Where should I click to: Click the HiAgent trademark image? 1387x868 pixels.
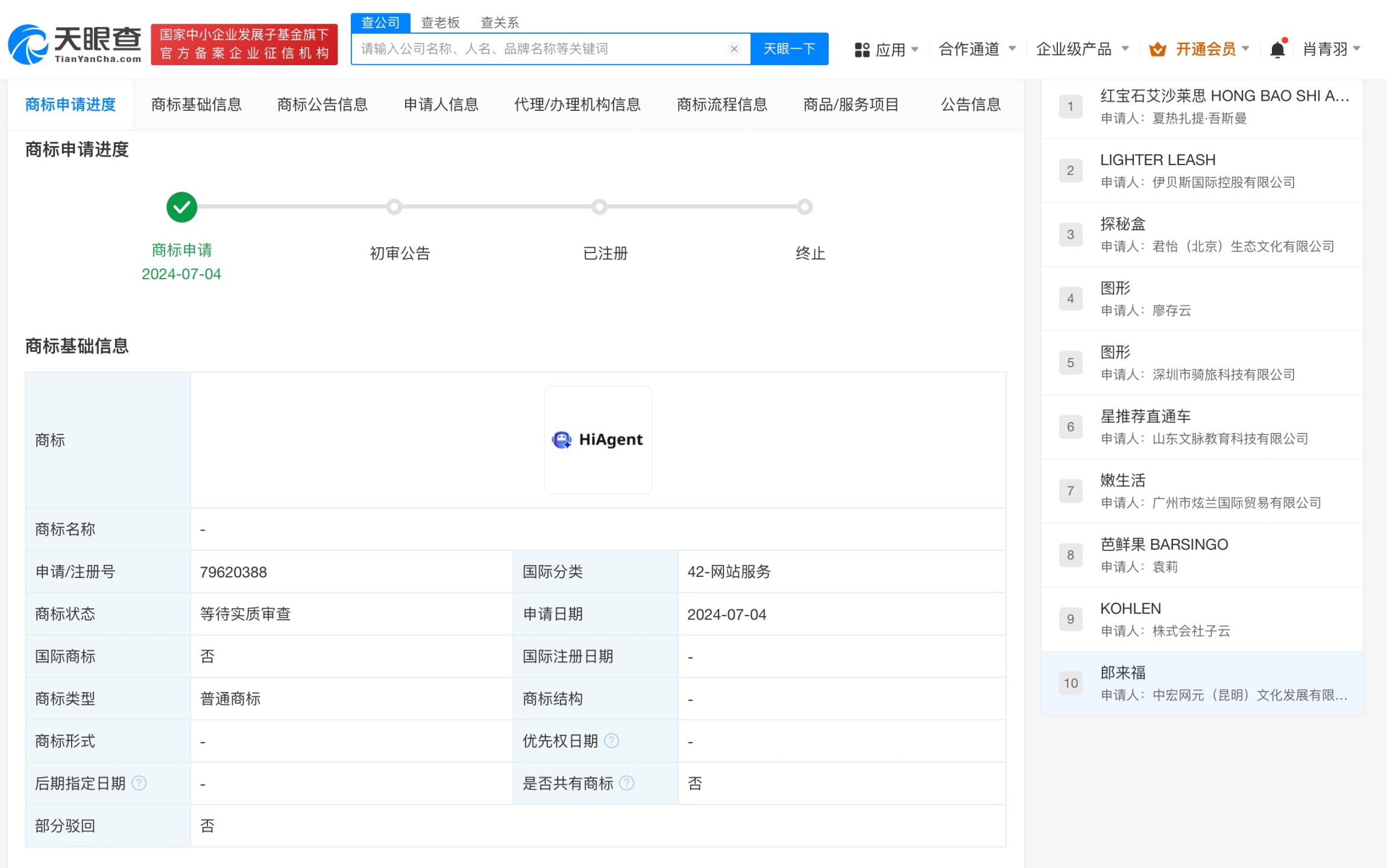click(598, 439)
